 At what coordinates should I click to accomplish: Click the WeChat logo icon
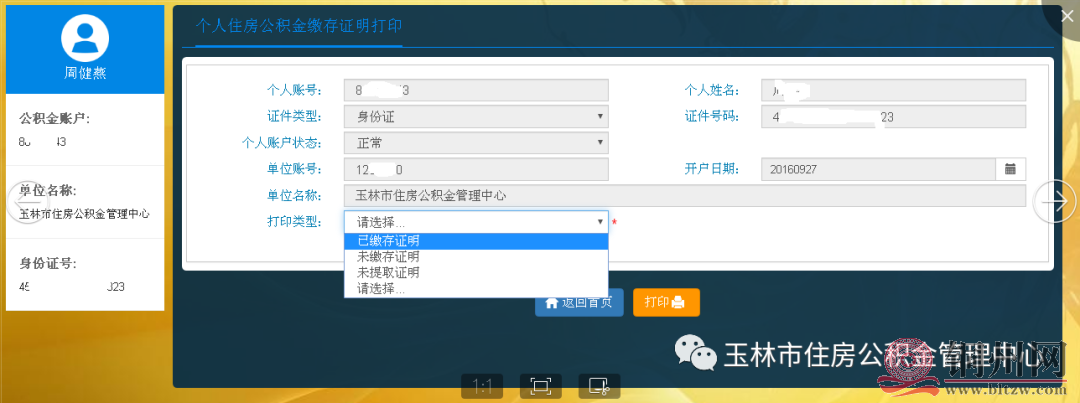(x=696, y=350)
